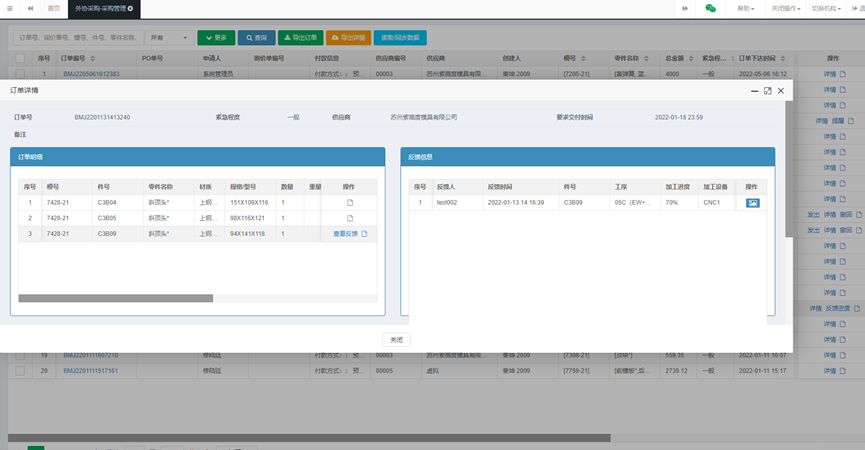Image resolution: width=865 pixels, height=450 pixels.
Task: Expand the 关闭操作 dropdown
Action: pos(785,8)
